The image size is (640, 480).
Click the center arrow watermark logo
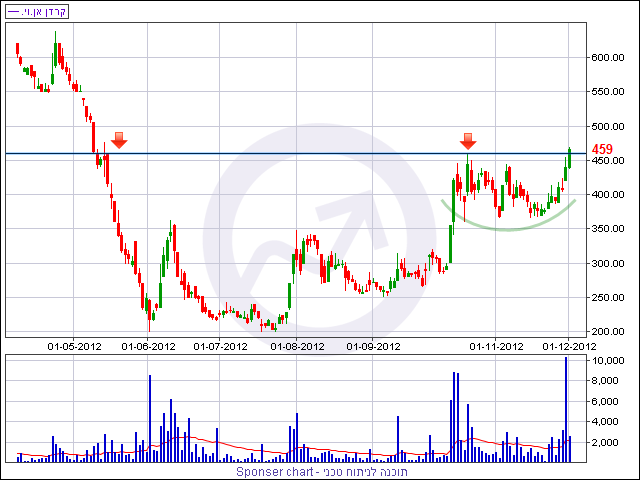[x=319, y=240]
